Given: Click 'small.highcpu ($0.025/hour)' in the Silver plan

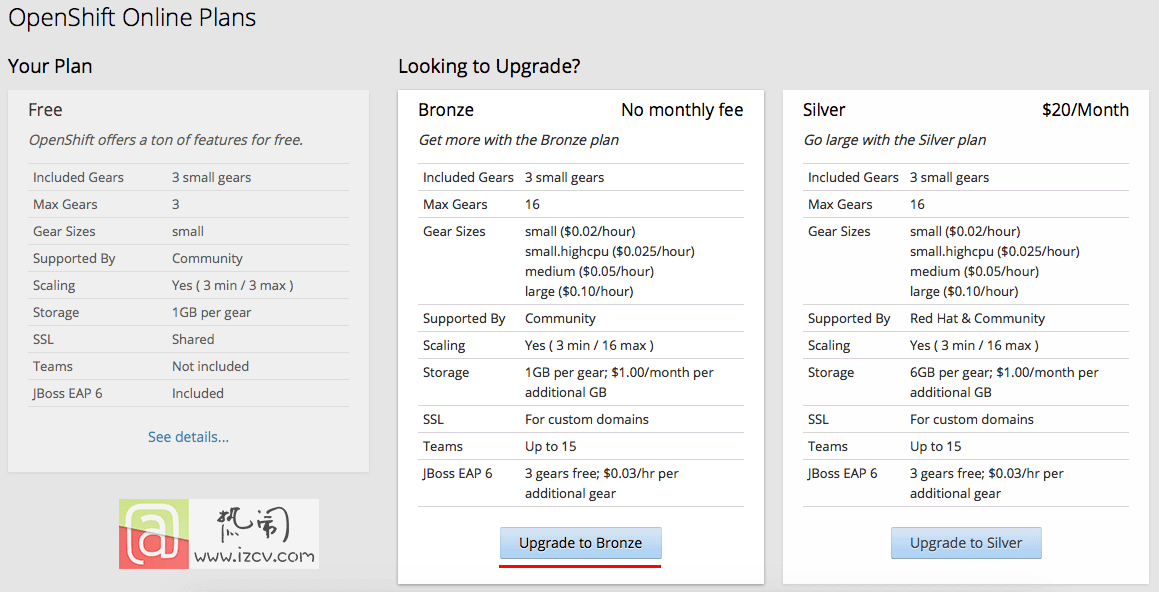Looking at the screenshot, I should (995, 251).
